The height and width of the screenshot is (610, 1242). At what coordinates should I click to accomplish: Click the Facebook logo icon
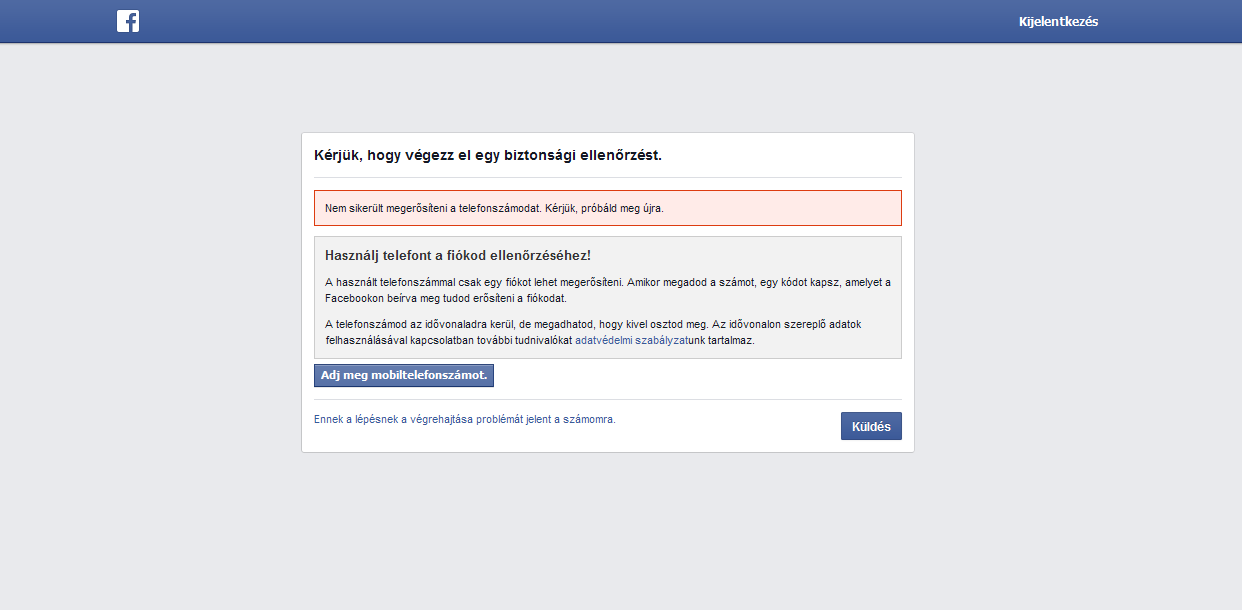click(127, 21)
